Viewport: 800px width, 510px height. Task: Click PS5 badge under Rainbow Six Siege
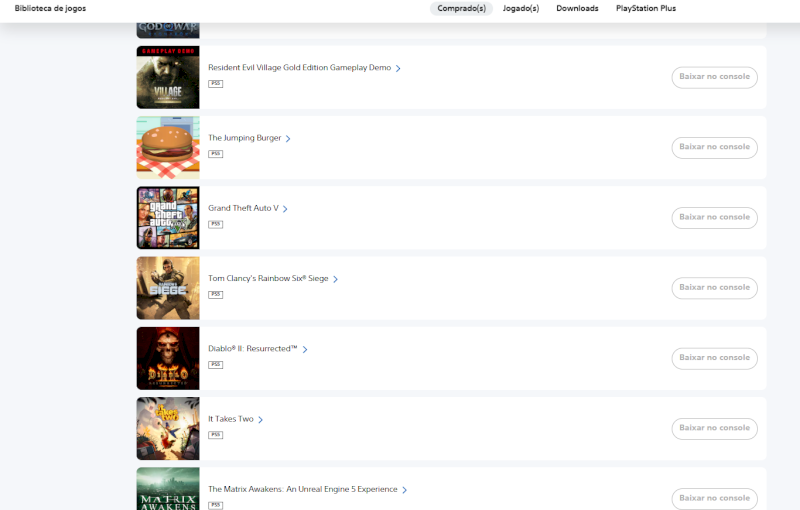(x=215, y=295)
